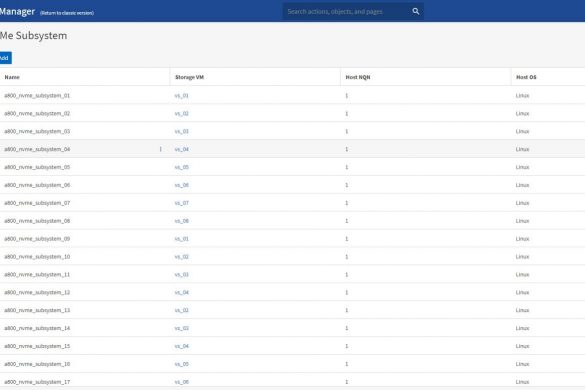Viewport: 585px width, 390px height.
Task: Click Host NQN count for a800_nvme_subsystem_01
Action: [x=347, y=96]
